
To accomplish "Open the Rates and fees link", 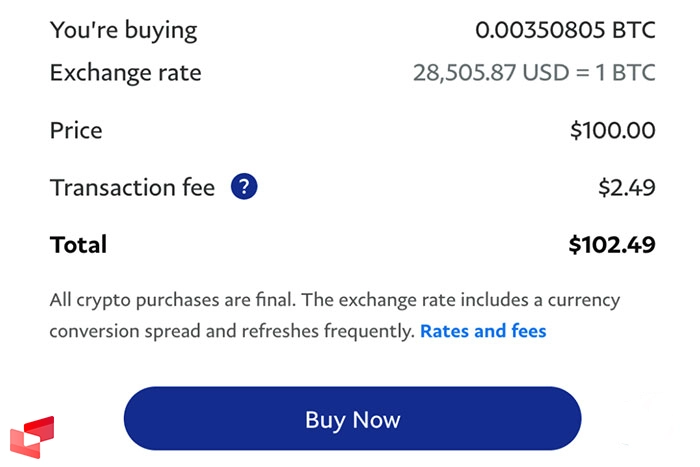I will pos(483,331).
